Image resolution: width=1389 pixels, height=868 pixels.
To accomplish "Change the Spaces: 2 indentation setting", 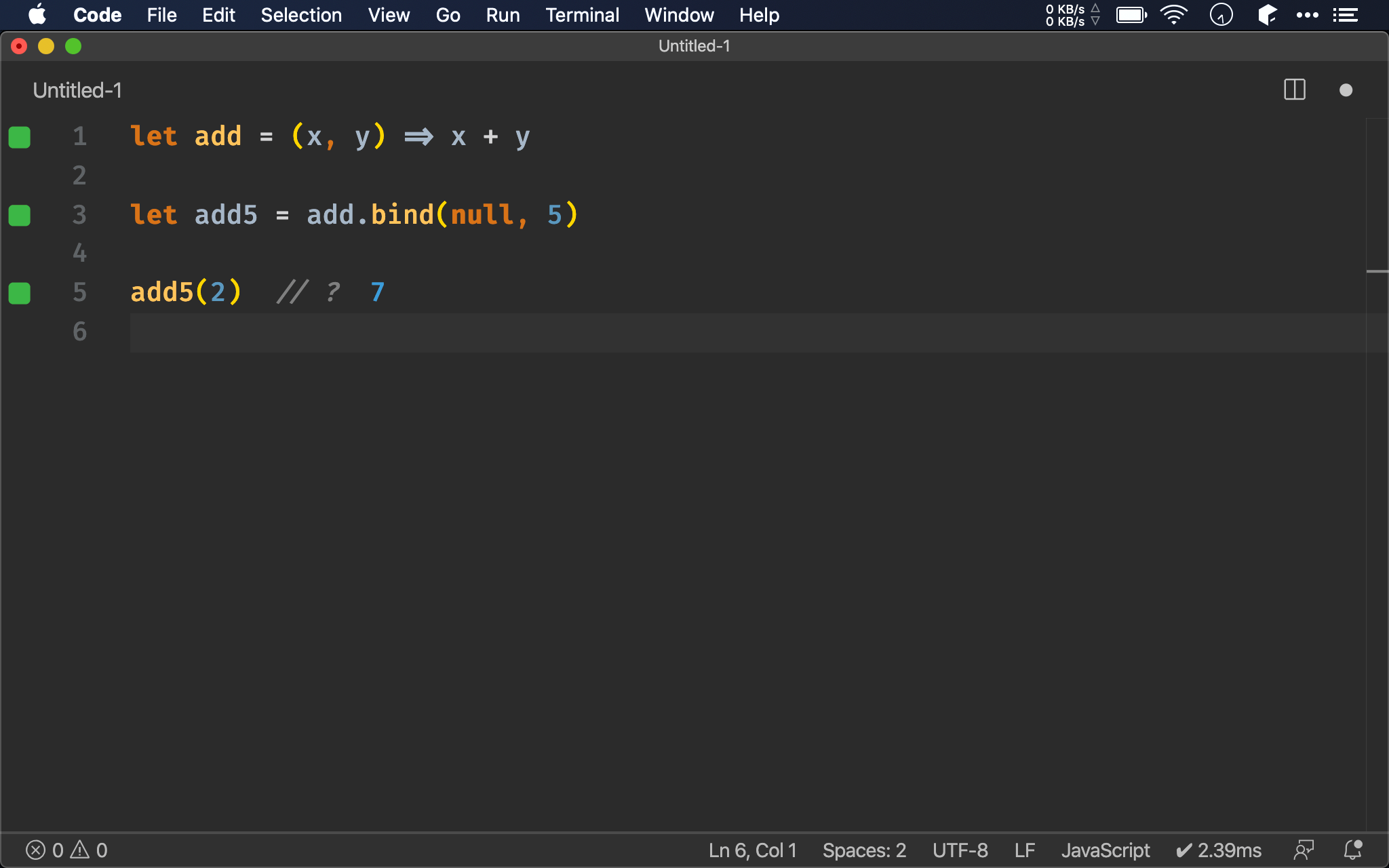I will (864, 850).
